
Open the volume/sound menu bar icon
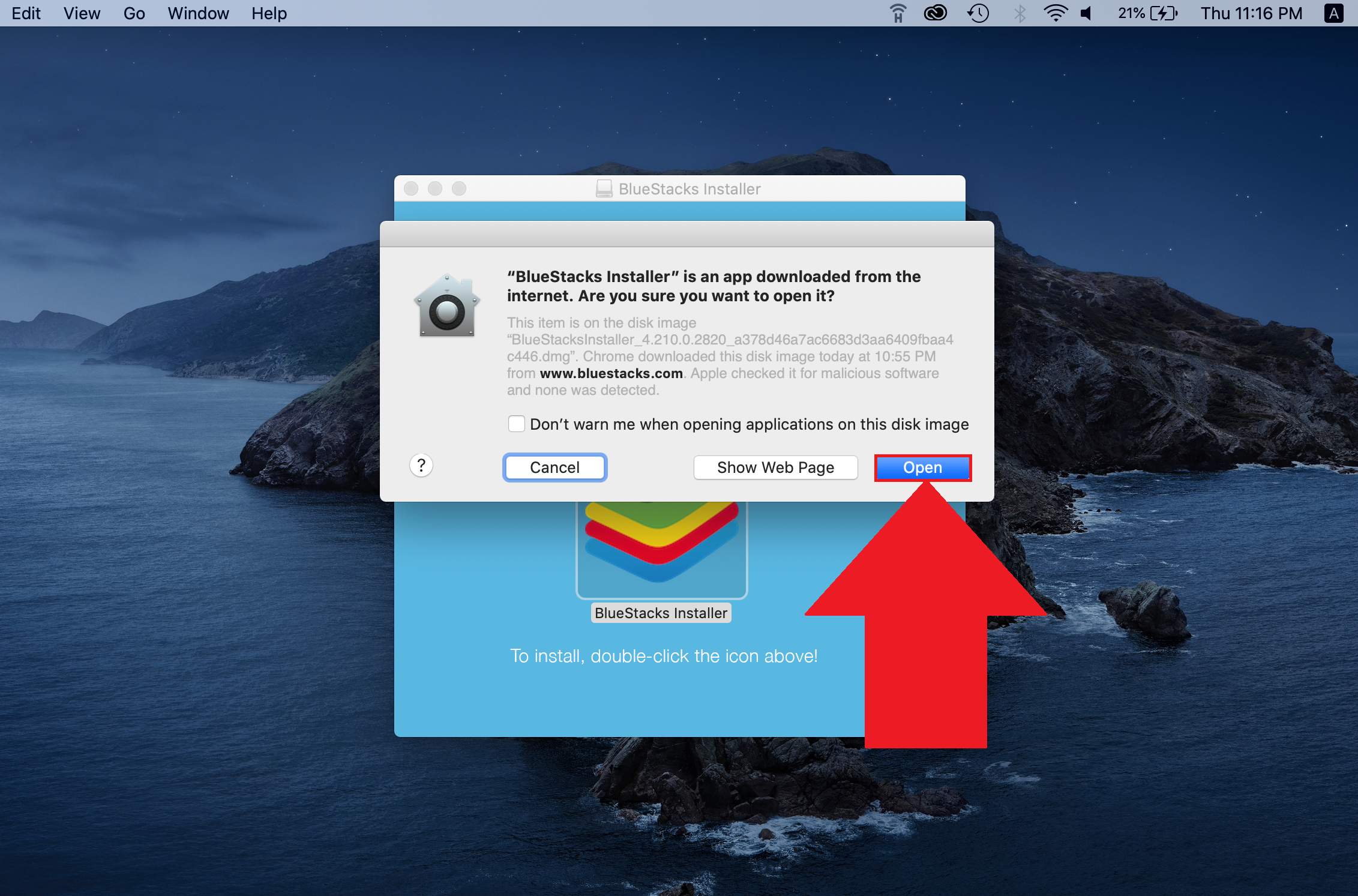(1089, 13)
